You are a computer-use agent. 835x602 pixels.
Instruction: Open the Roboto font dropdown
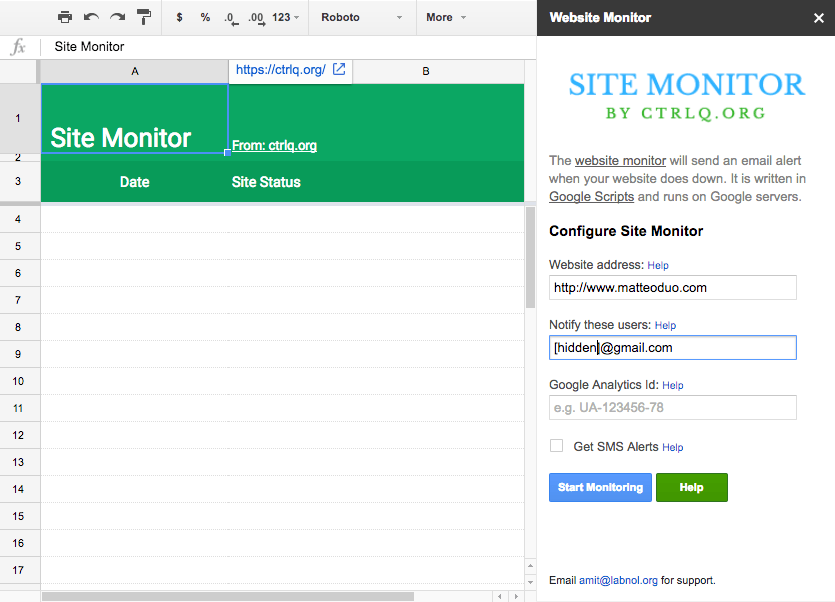tap(362, 17)
